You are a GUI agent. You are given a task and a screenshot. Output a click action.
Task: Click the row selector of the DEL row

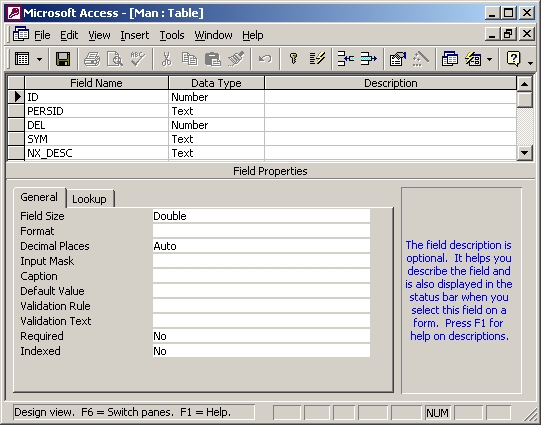tap(16, 125)
